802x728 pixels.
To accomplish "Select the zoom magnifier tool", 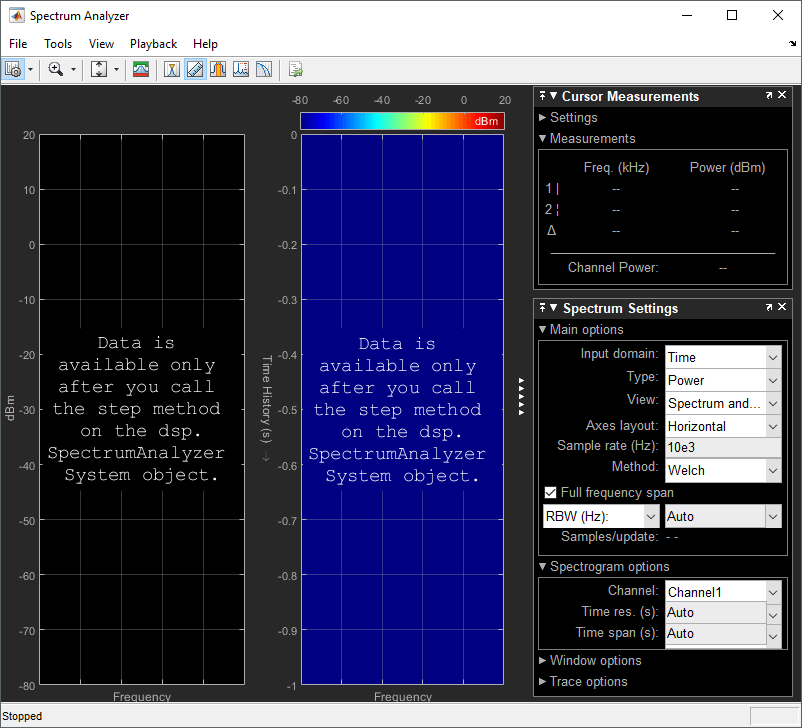I will click(55, 69).
